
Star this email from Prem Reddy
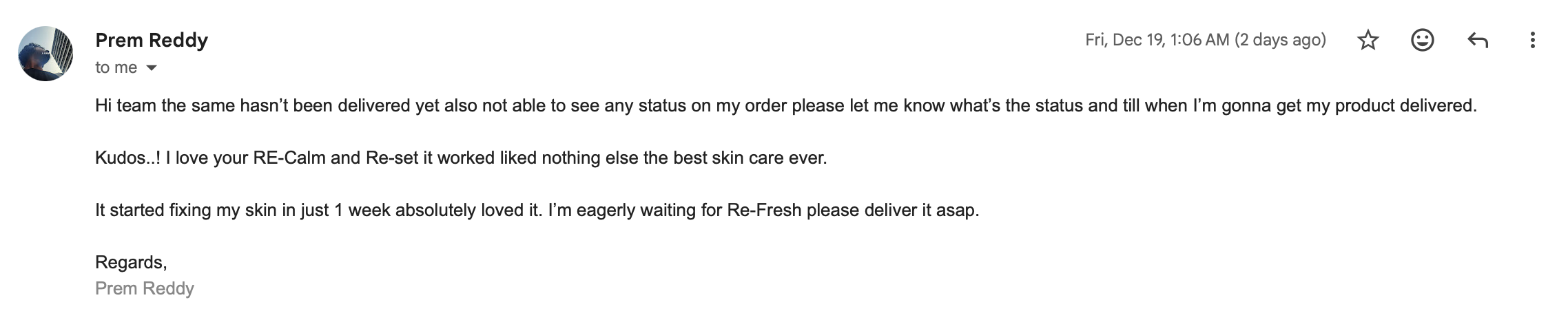(x=1368, y=41)
